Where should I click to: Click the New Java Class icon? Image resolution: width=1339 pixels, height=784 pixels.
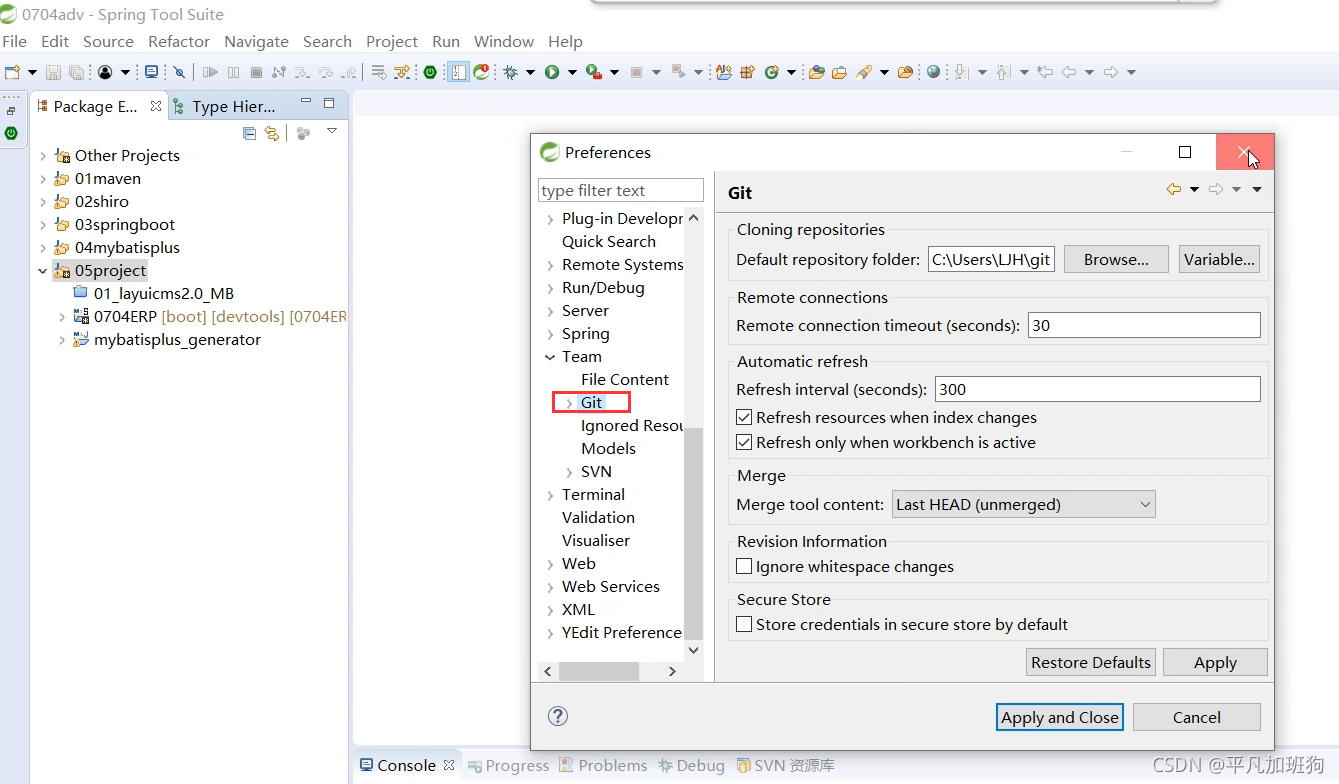(x=771, y=72)
